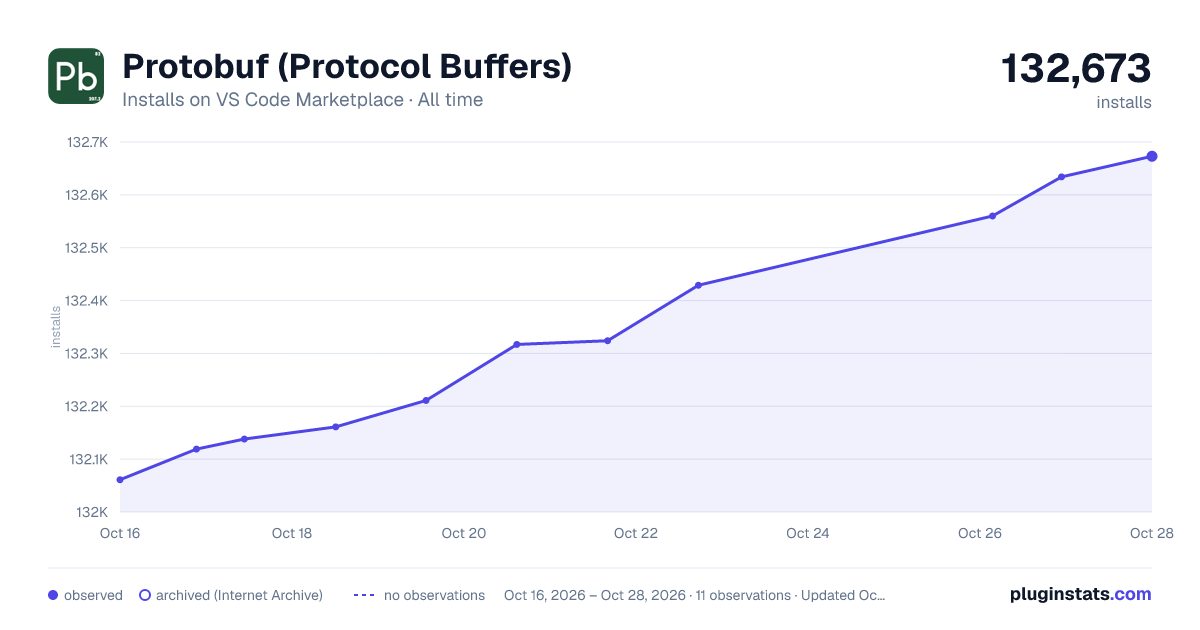Click the Oct 20 x-axis label
The height and width of the screenshot is (630, 1200).
coord(464,533)
